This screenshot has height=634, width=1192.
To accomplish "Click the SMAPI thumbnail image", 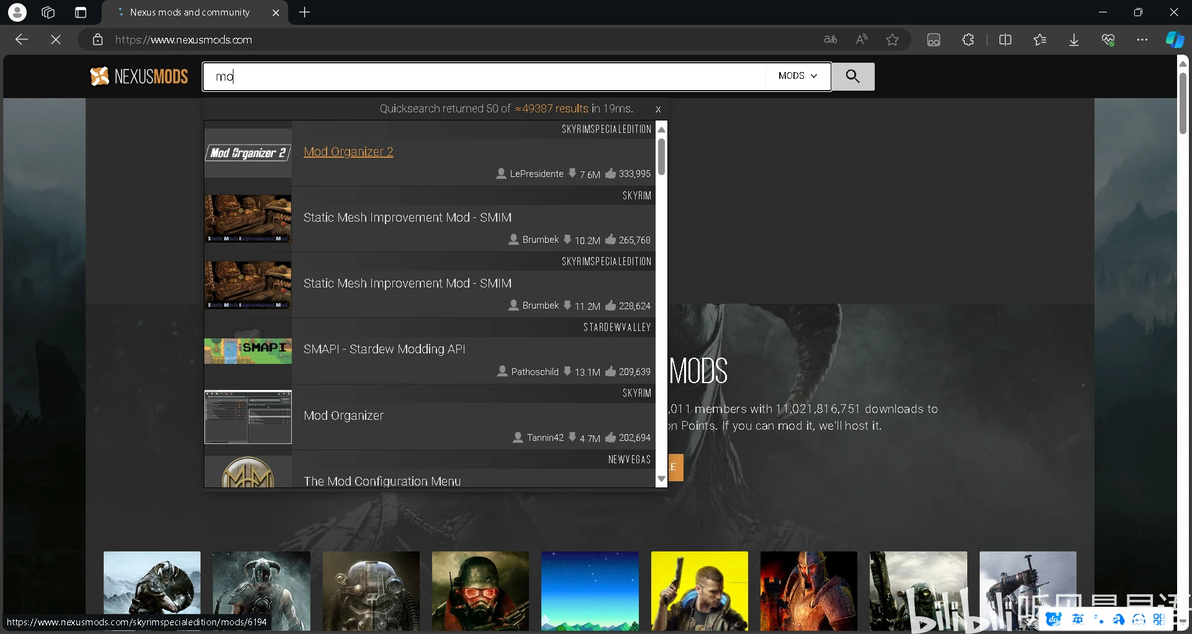I will (x=248, y=350).
